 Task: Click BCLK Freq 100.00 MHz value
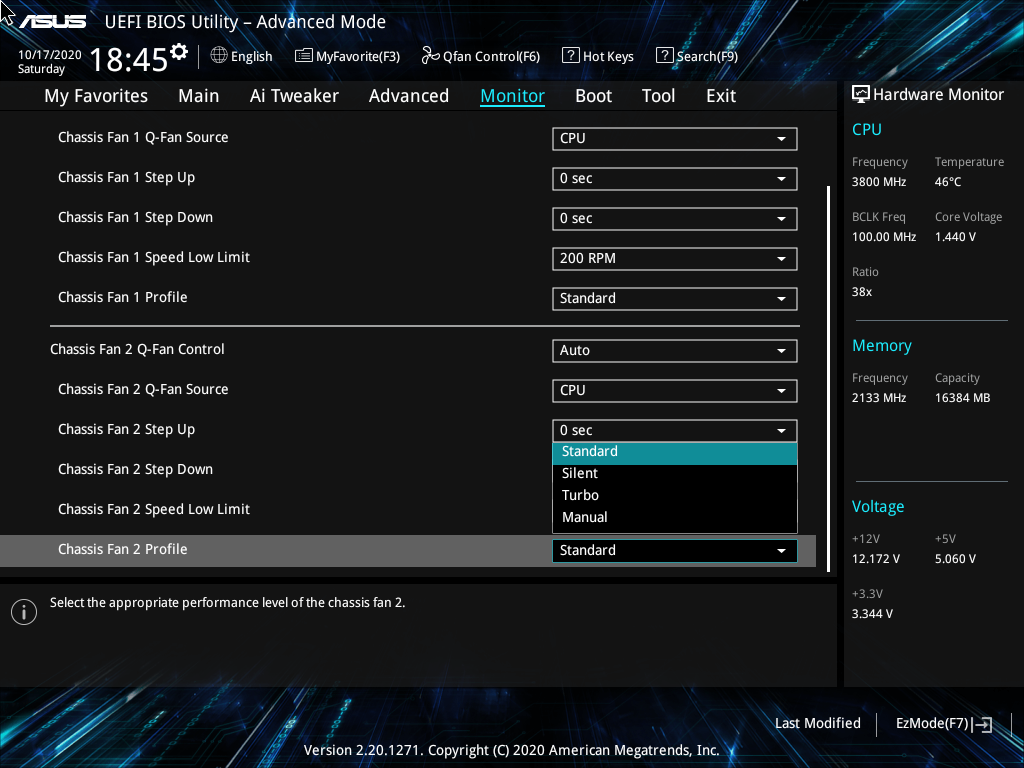[x=884, y=236]
